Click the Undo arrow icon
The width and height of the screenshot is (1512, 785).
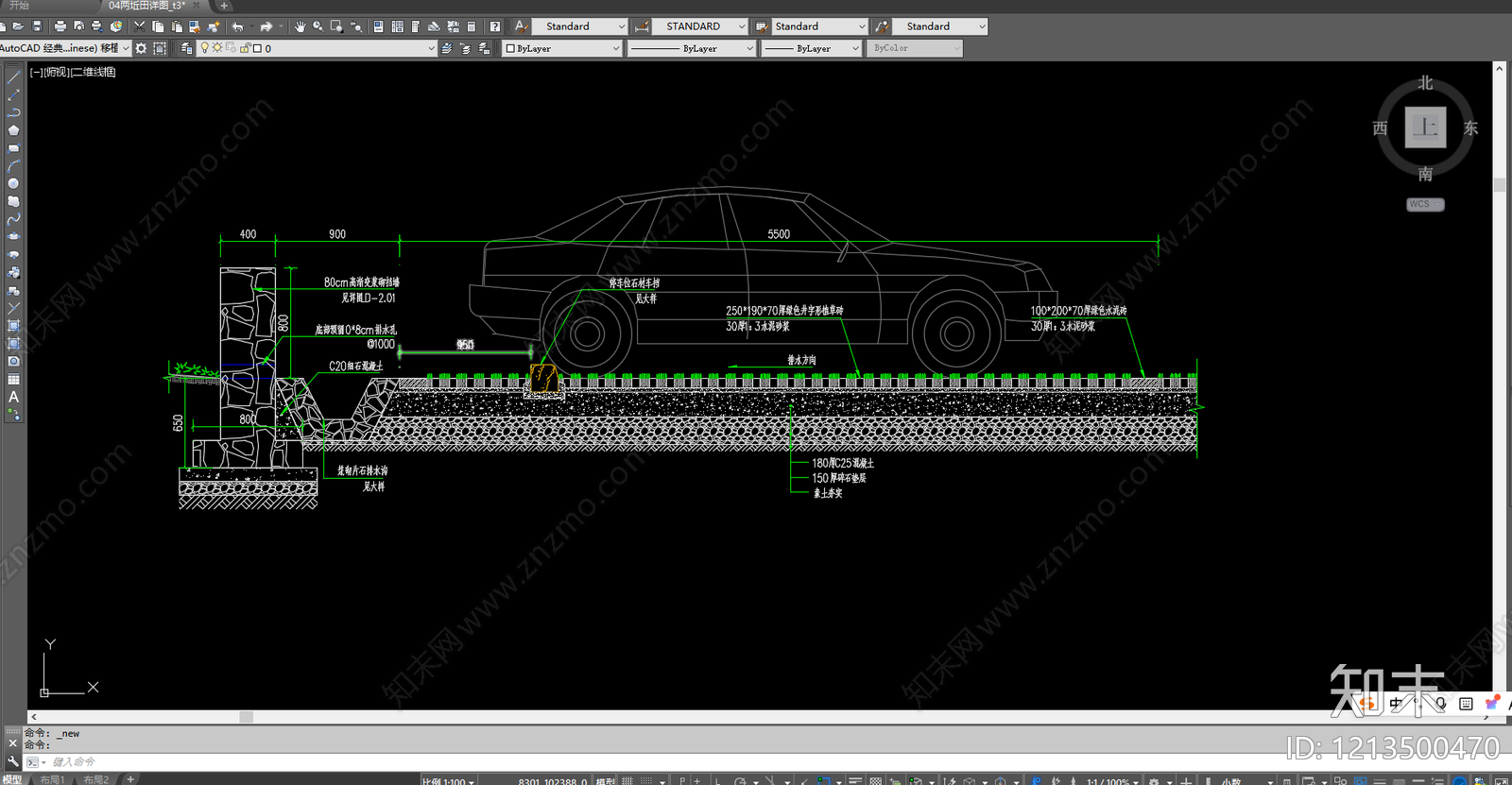[238, 26]
